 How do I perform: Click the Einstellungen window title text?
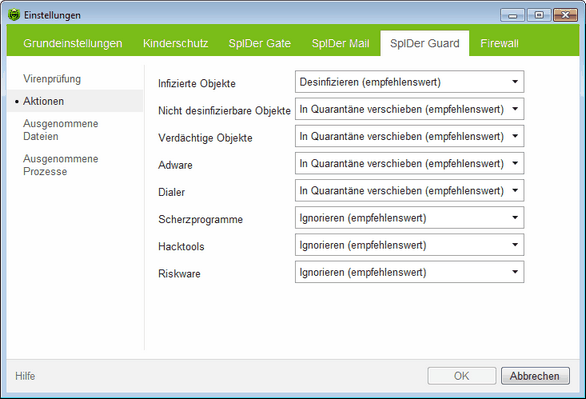[x=52, y=15]
